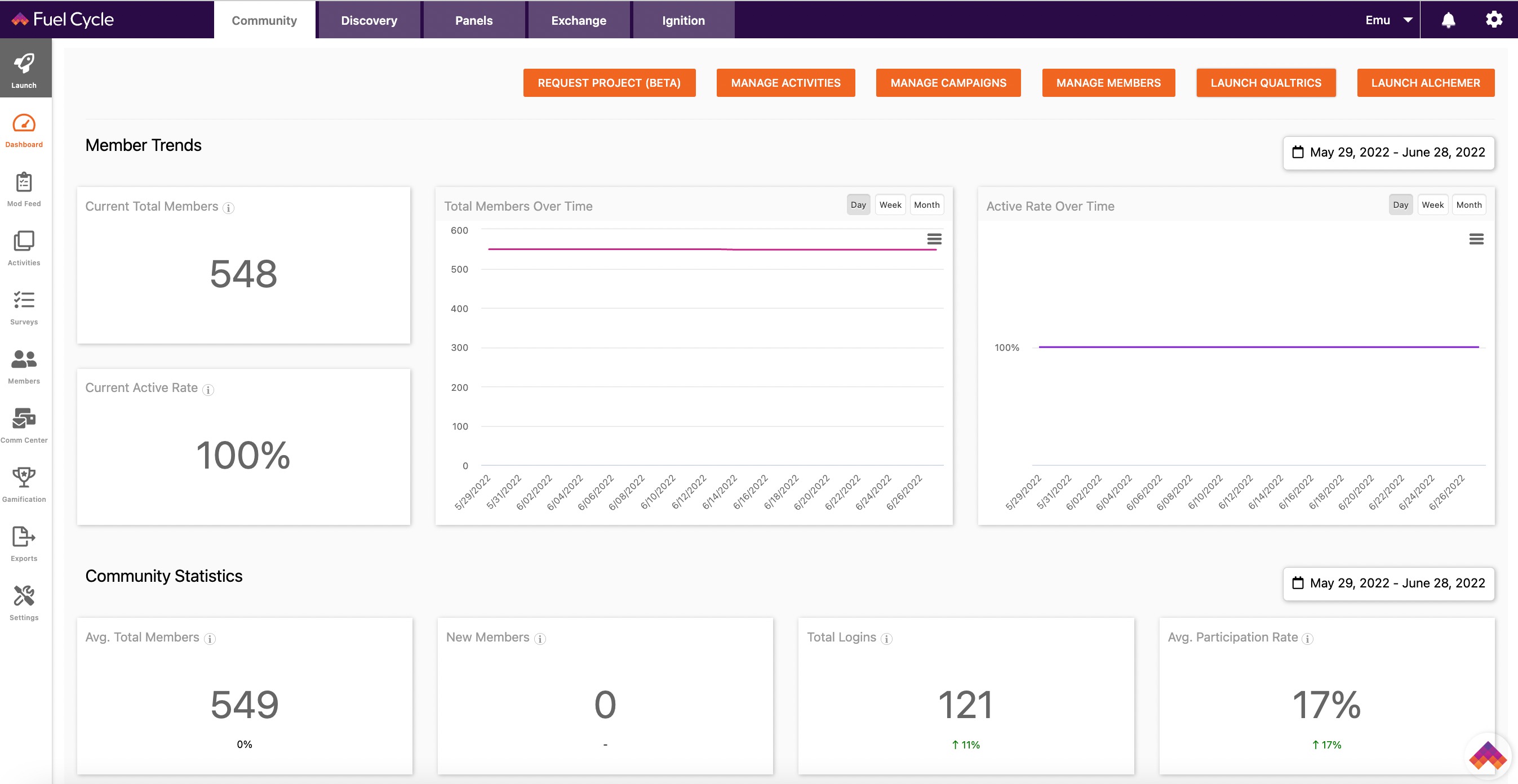The height and width of the screenshot is (784, 1518).
Task: Open Gamification trophy icon
Action: coord(24,477)
